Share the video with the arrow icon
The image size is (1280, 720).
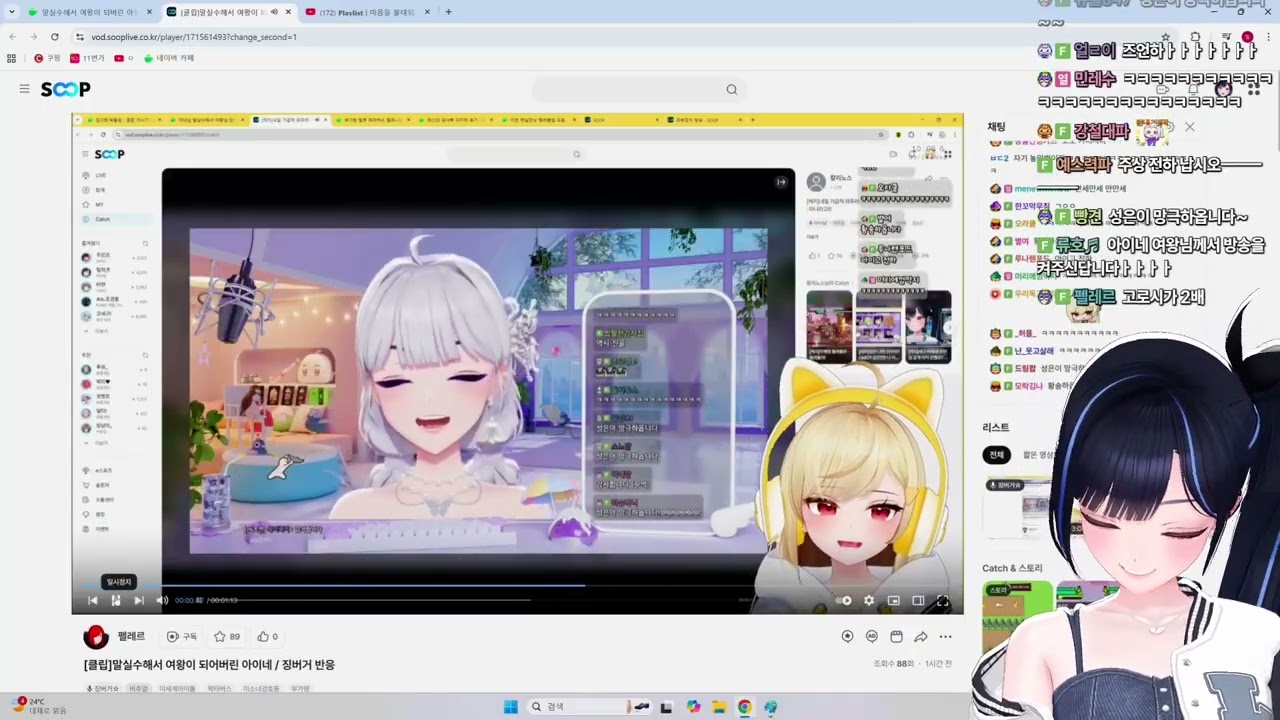click(x=921, y=636)
